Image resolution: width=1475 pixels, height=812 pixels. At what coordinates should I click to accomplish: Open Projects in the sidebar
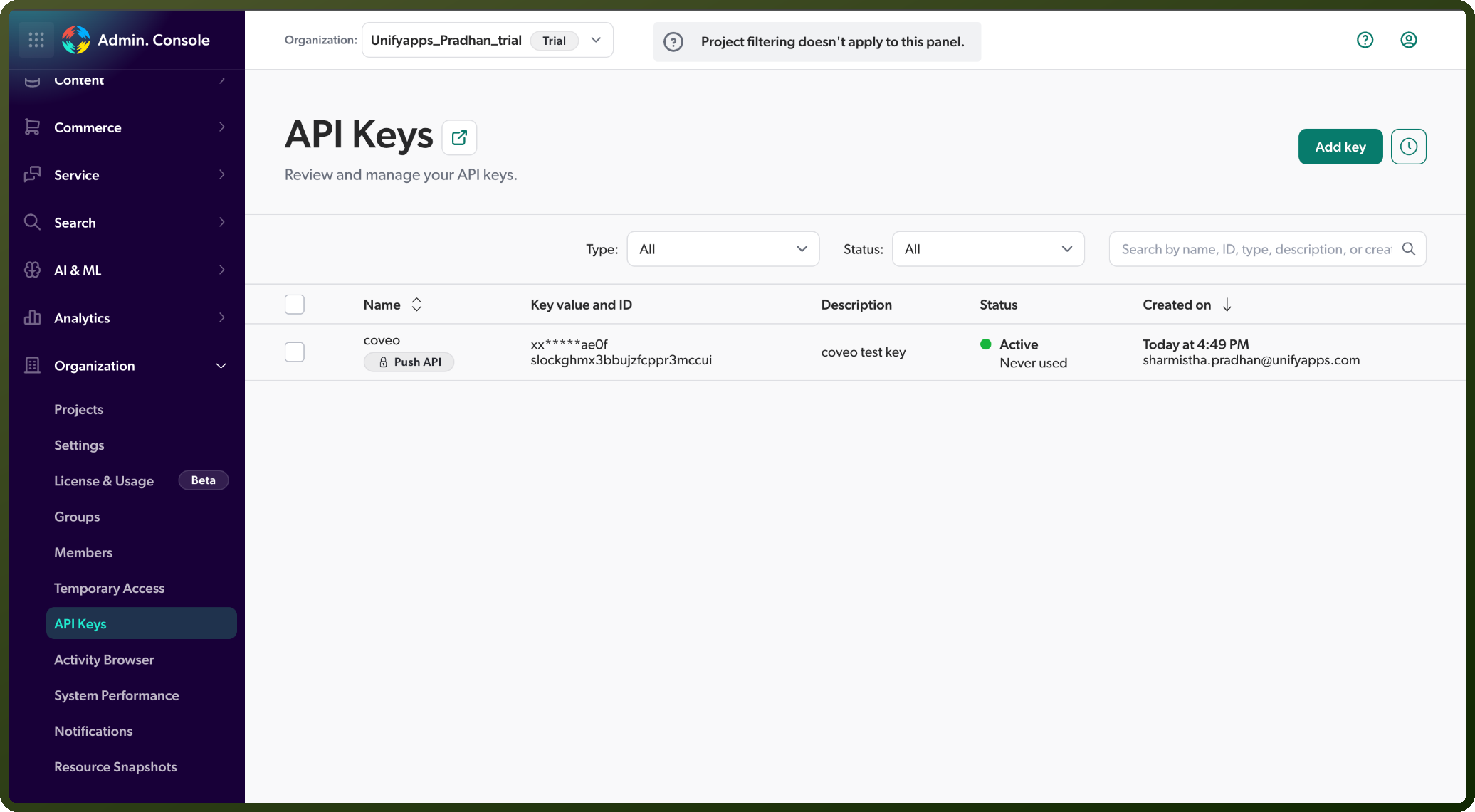pyautogui.click(x=78, y=409)
